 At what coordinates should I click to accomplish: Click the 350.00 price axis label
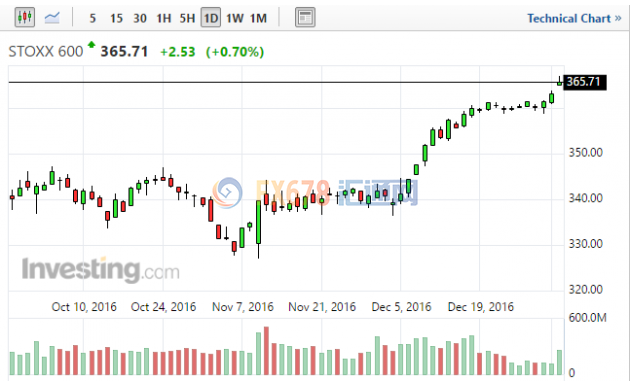point(586,153)
